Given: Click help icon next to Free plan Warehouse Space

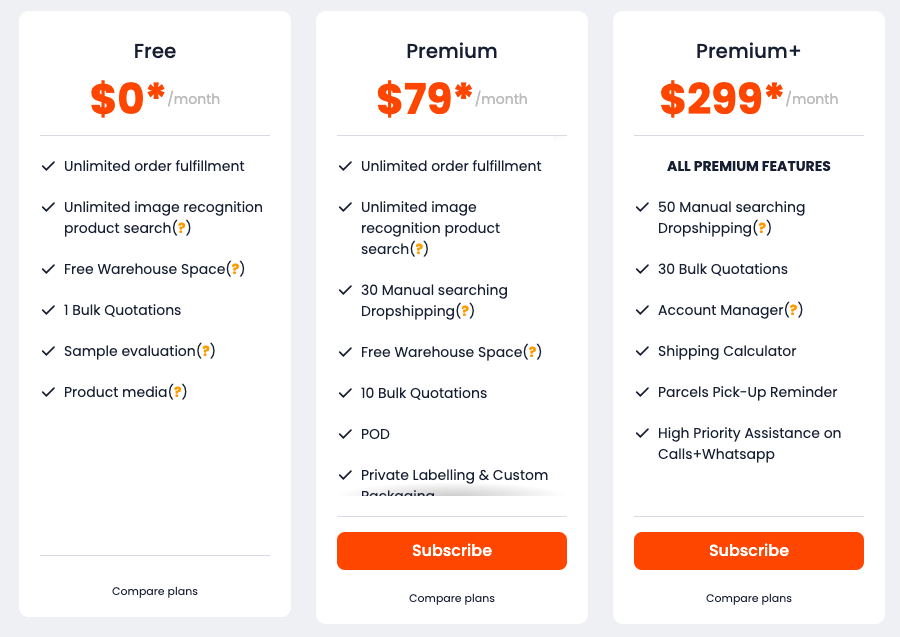Looking at the screenshot, I should point(235,269).
